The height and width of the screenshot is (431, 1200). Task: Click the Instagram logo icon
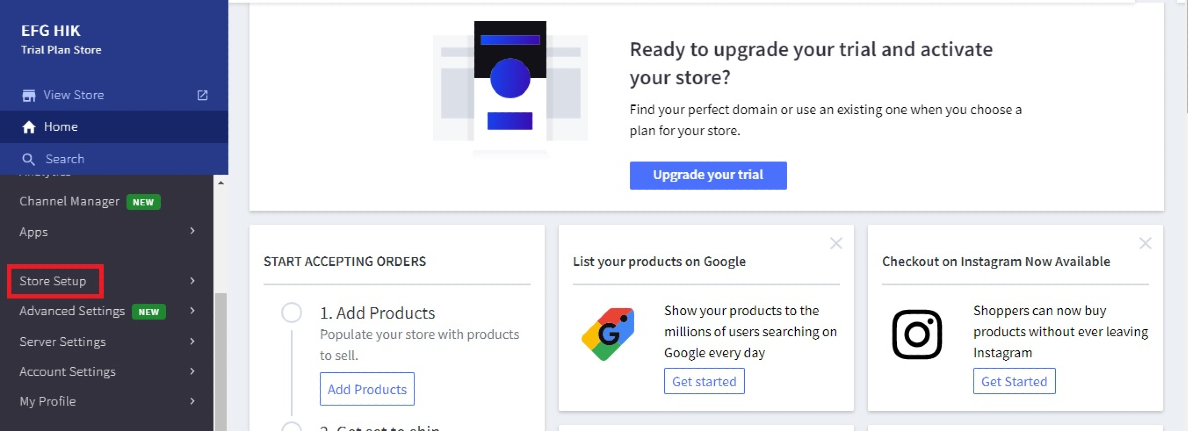click(917, 334)
